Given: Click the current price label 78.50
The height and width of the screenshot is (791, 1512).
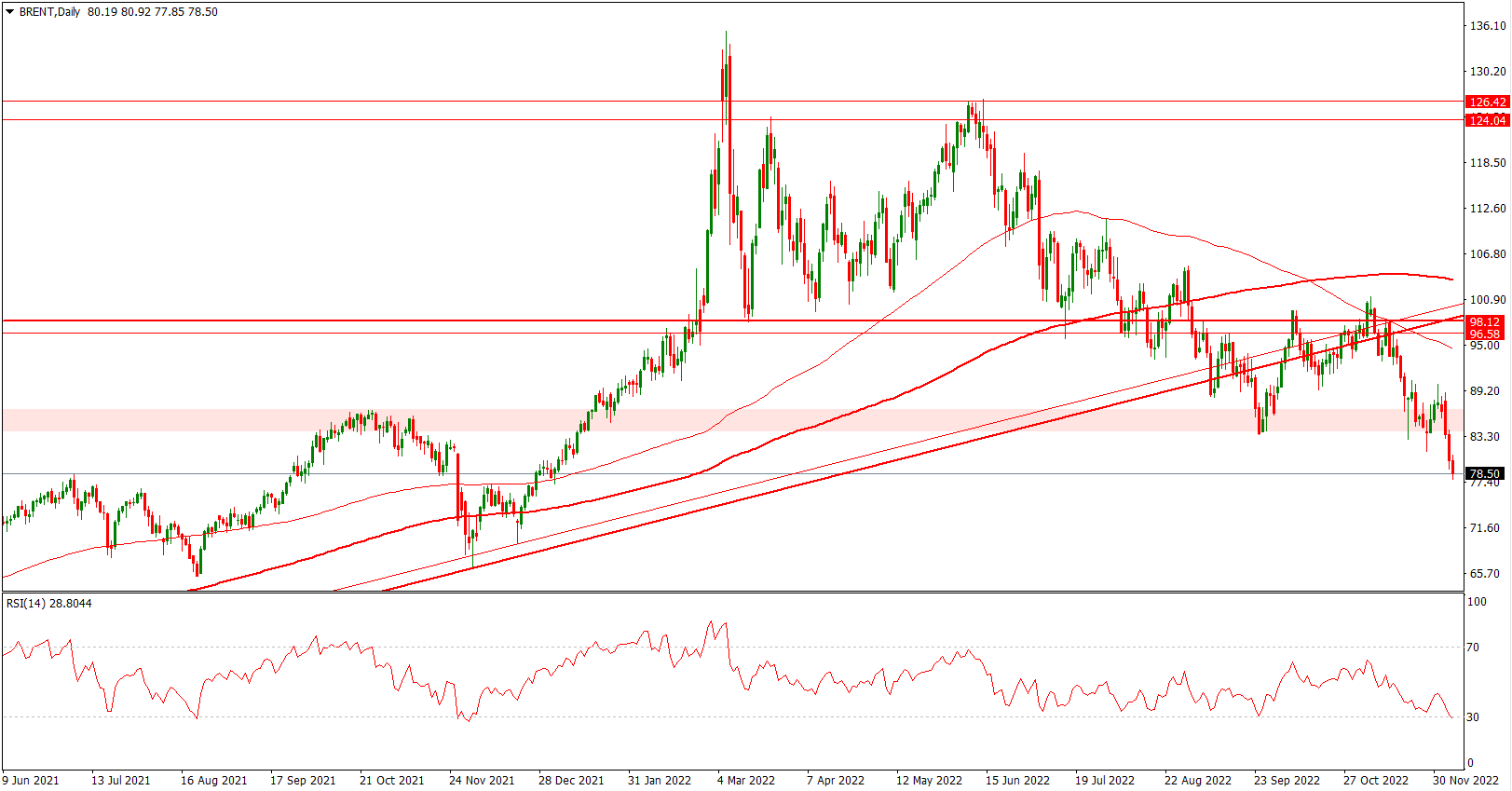Looking at the screenshot, I should 1484,473.
